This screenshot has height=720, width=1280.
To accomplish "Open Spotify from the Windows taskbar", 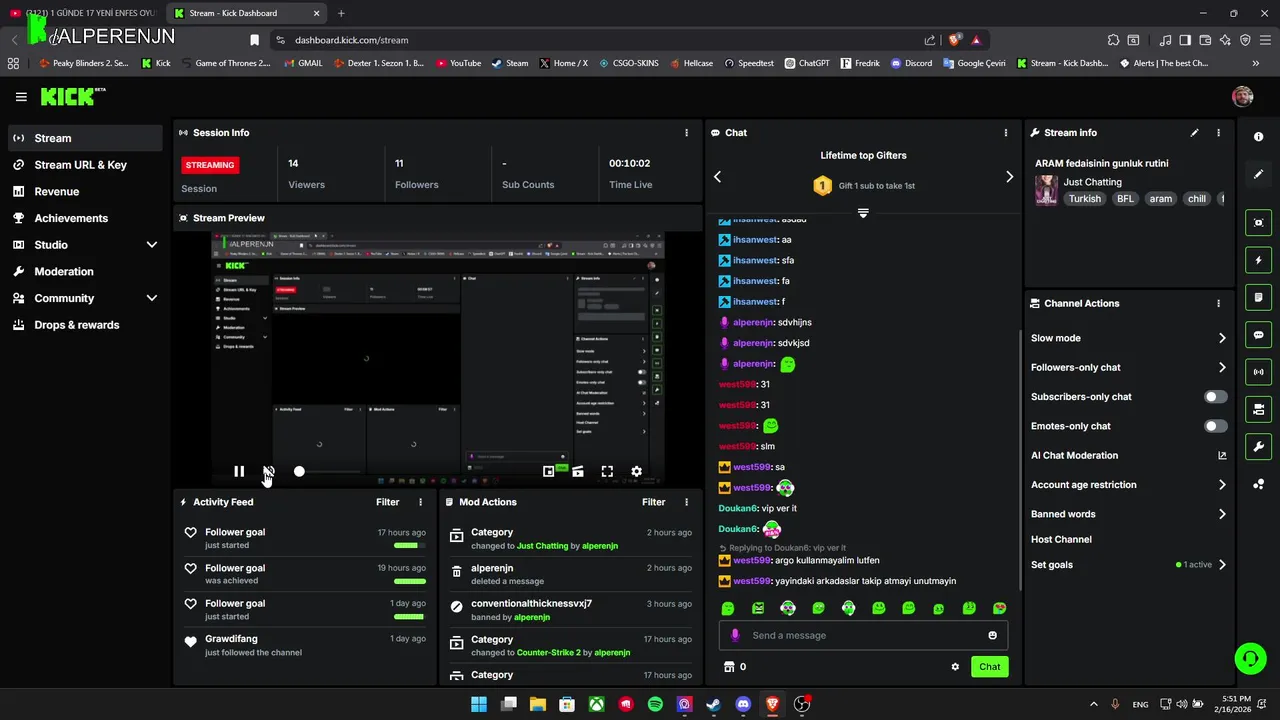I will (655, 704).
